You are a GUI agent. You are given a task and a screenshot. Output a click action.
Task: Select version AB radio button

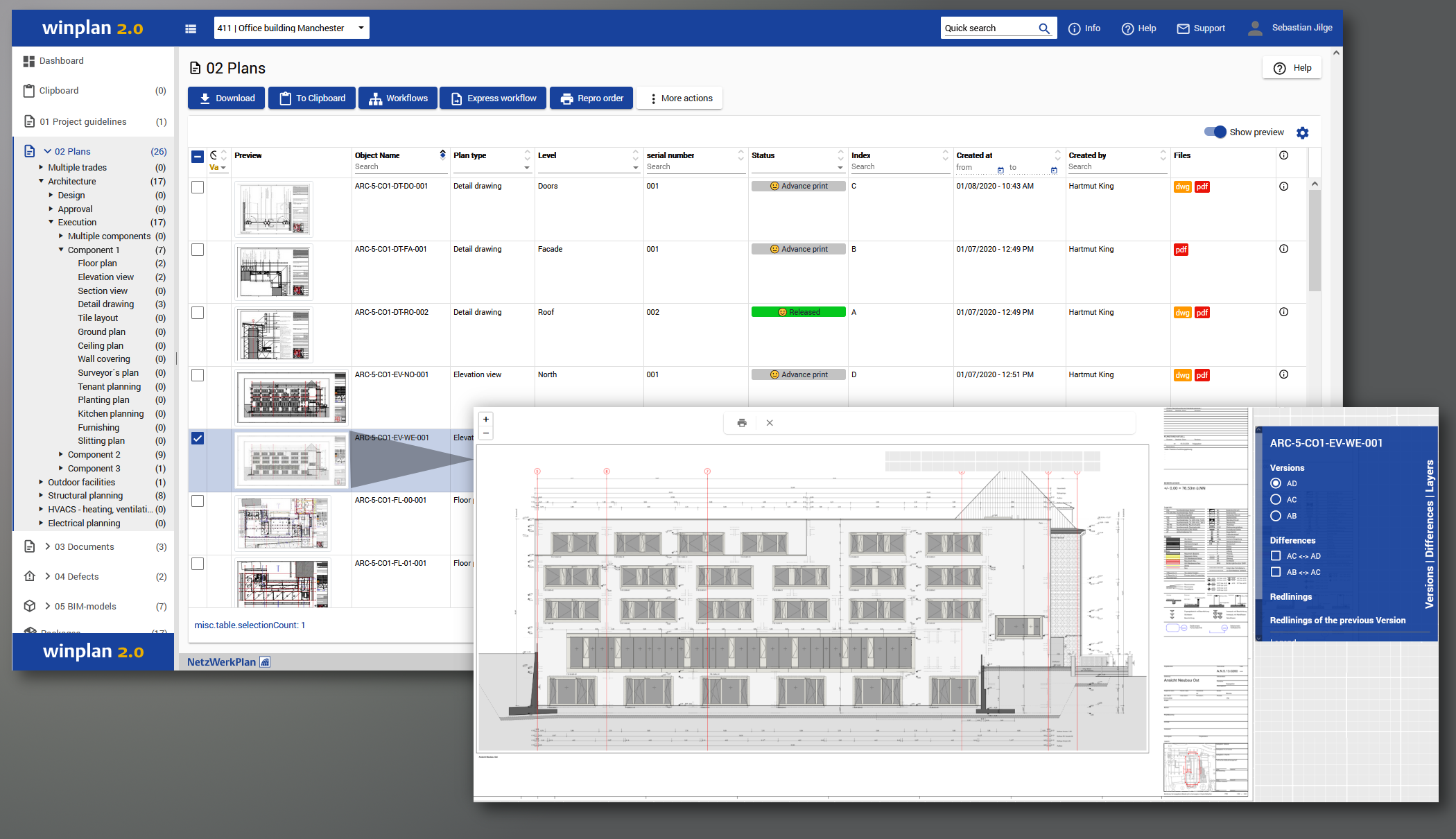pos(1275,516)
